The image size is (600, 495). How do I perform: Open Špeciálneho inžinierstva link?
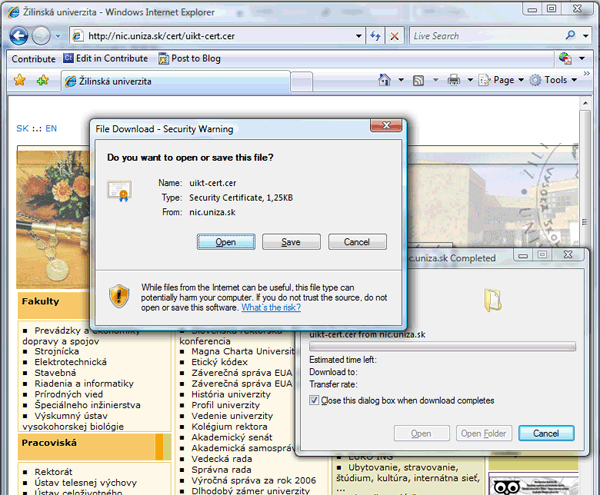point(87,405)
